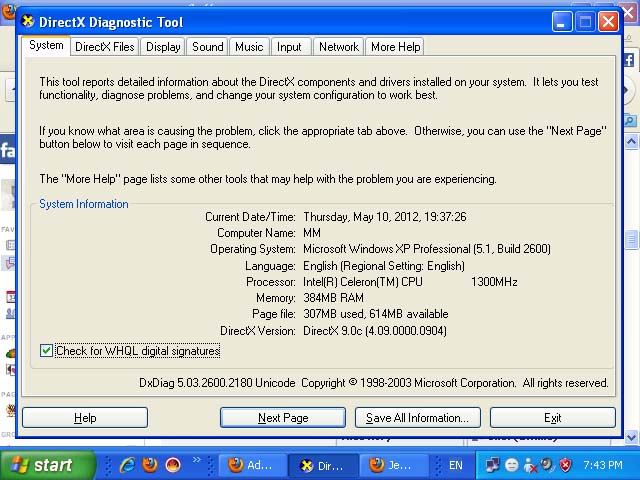Image resolution: width=640 pixels, height=480 pixels.
Task: Open the Display tab
Action: tap(163, 47)
